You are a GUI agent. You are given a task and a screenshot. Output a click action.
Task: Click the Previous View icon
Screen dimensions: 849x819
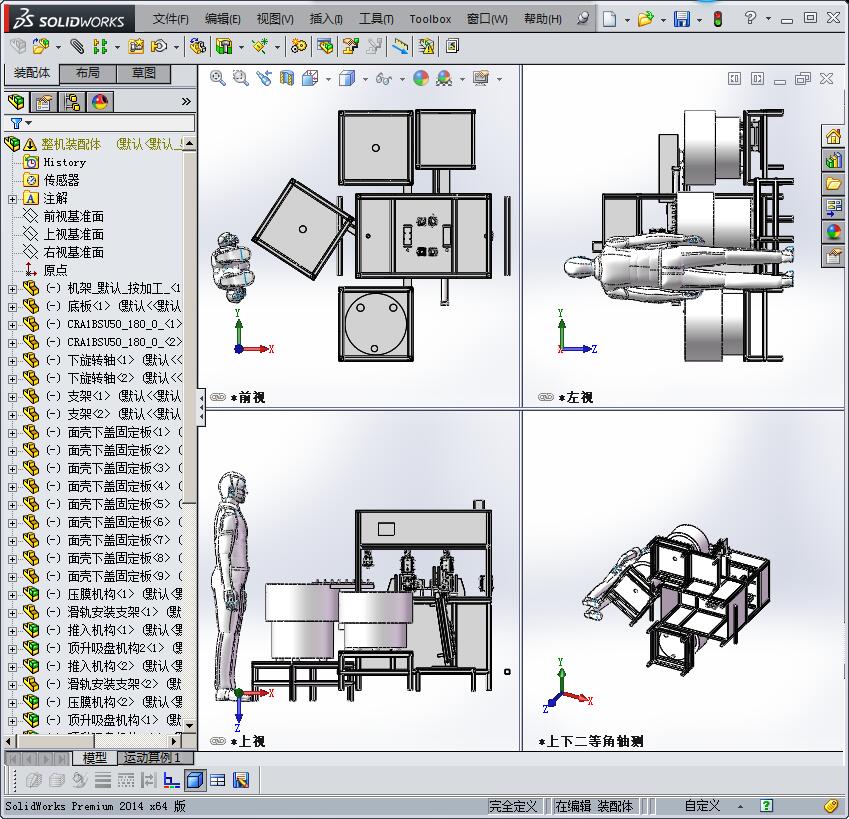tap(264, 78)
